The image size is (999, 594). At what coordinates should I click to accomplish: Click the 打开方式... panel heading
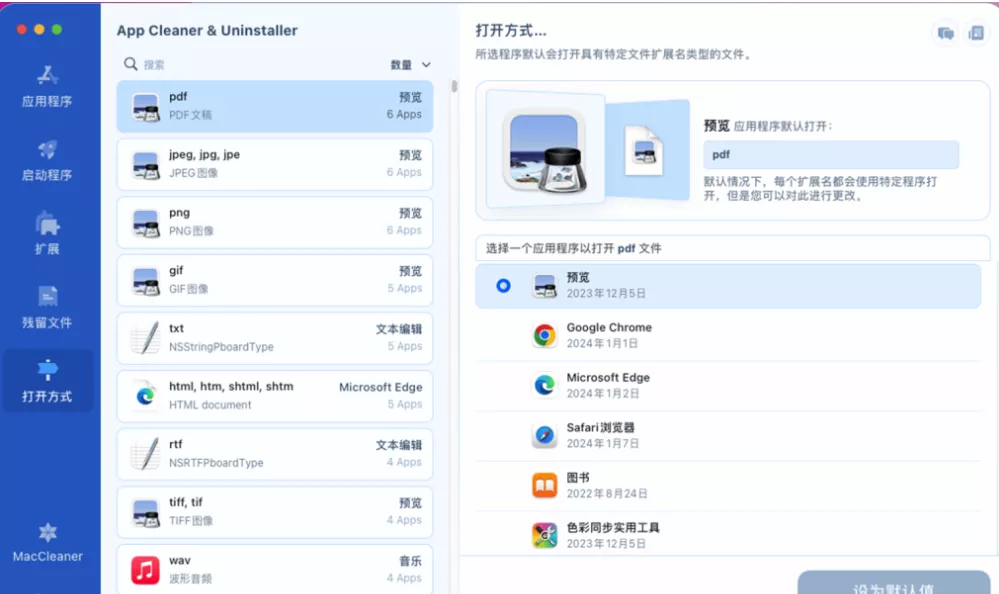[x=510, y=31]
